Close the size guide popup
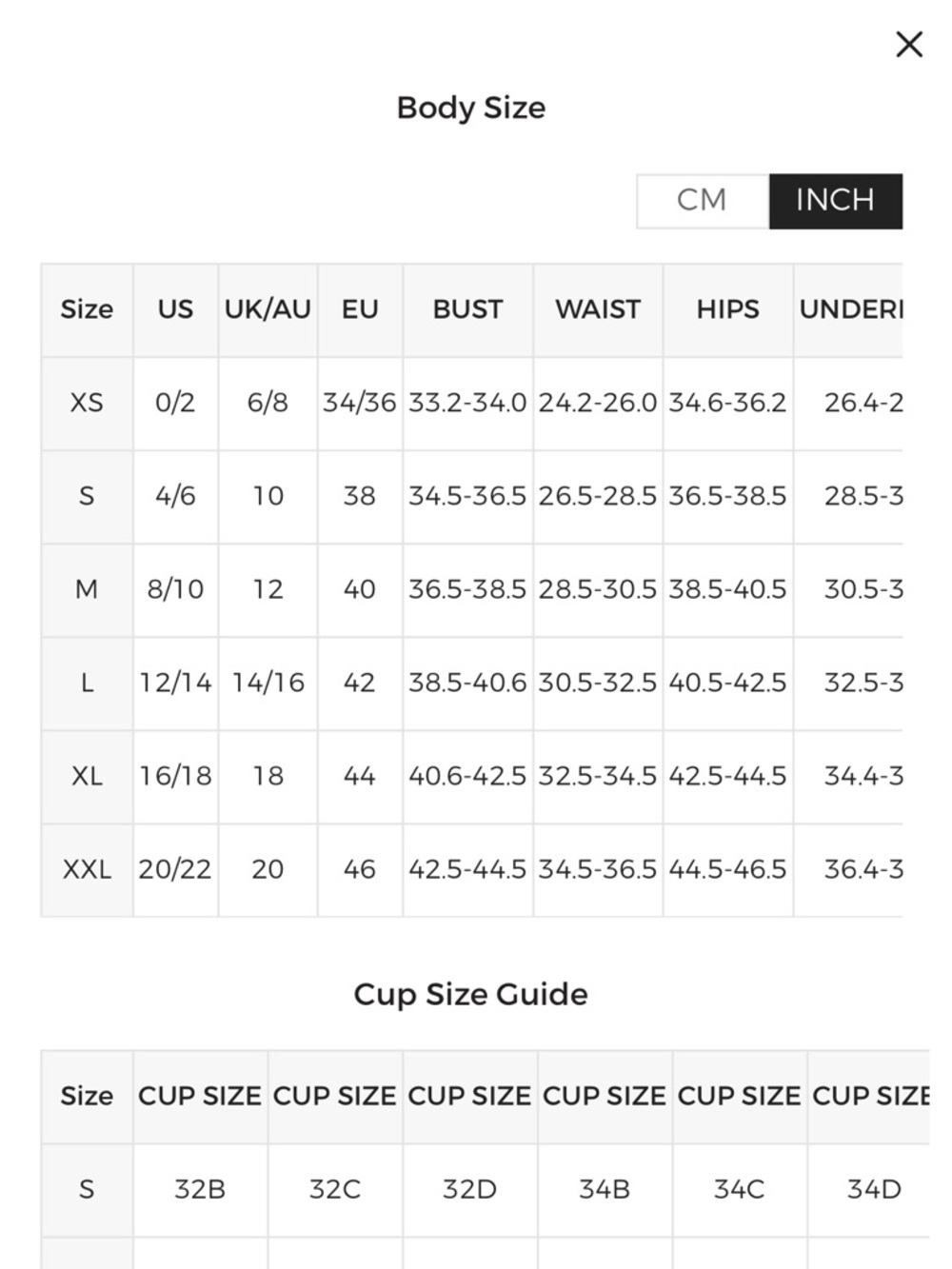 click(909, 44)
